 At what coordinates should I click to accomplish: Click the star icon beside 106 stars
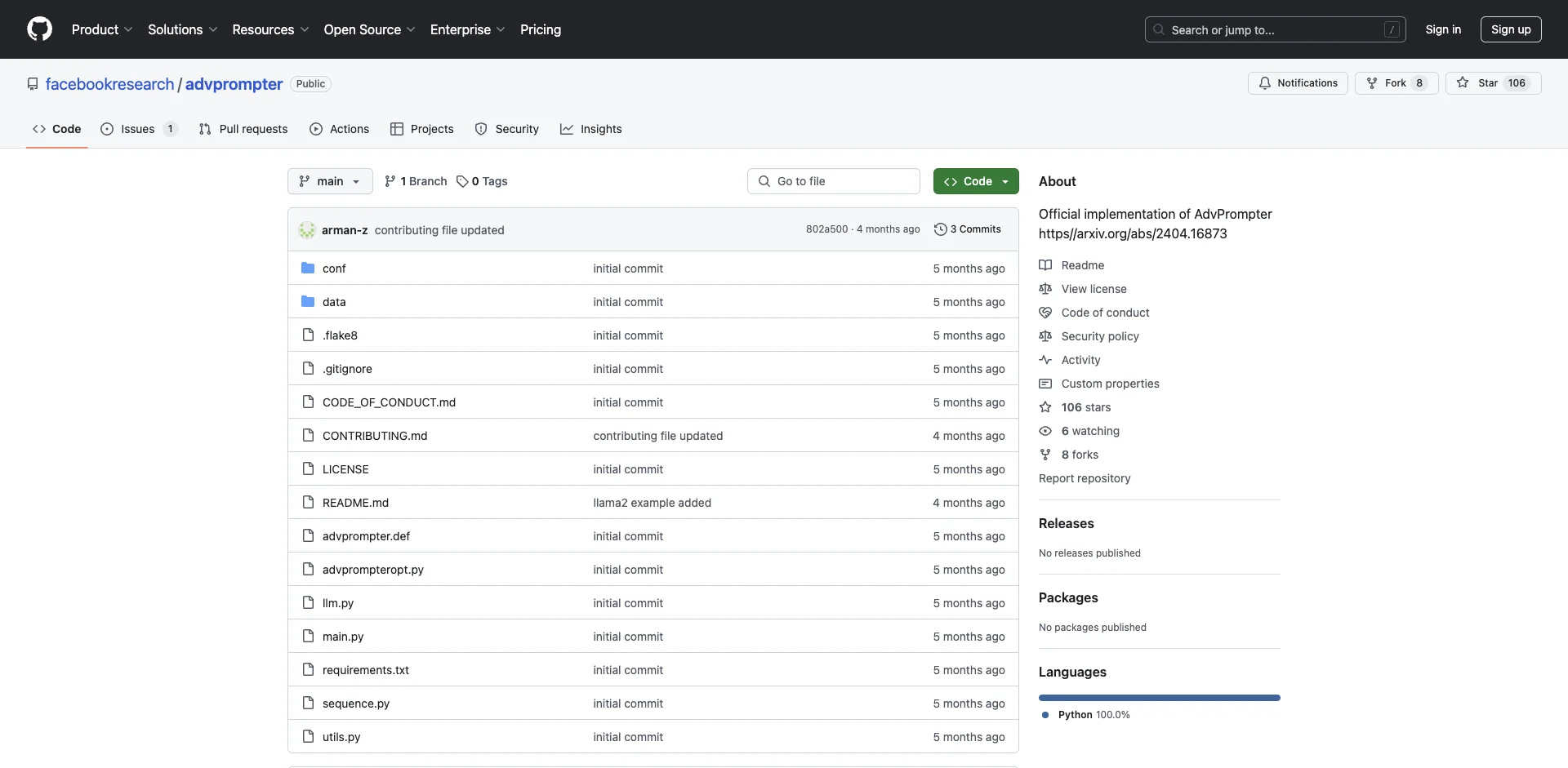point(1045,407)
